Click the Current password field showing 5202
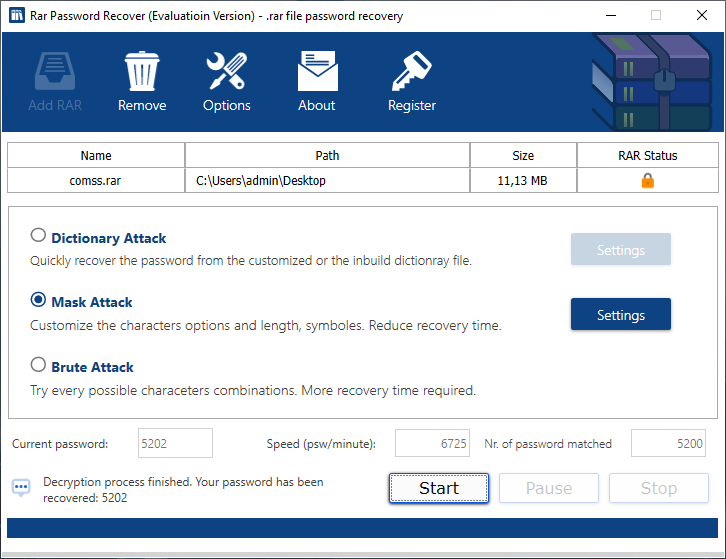 [175, 443]
